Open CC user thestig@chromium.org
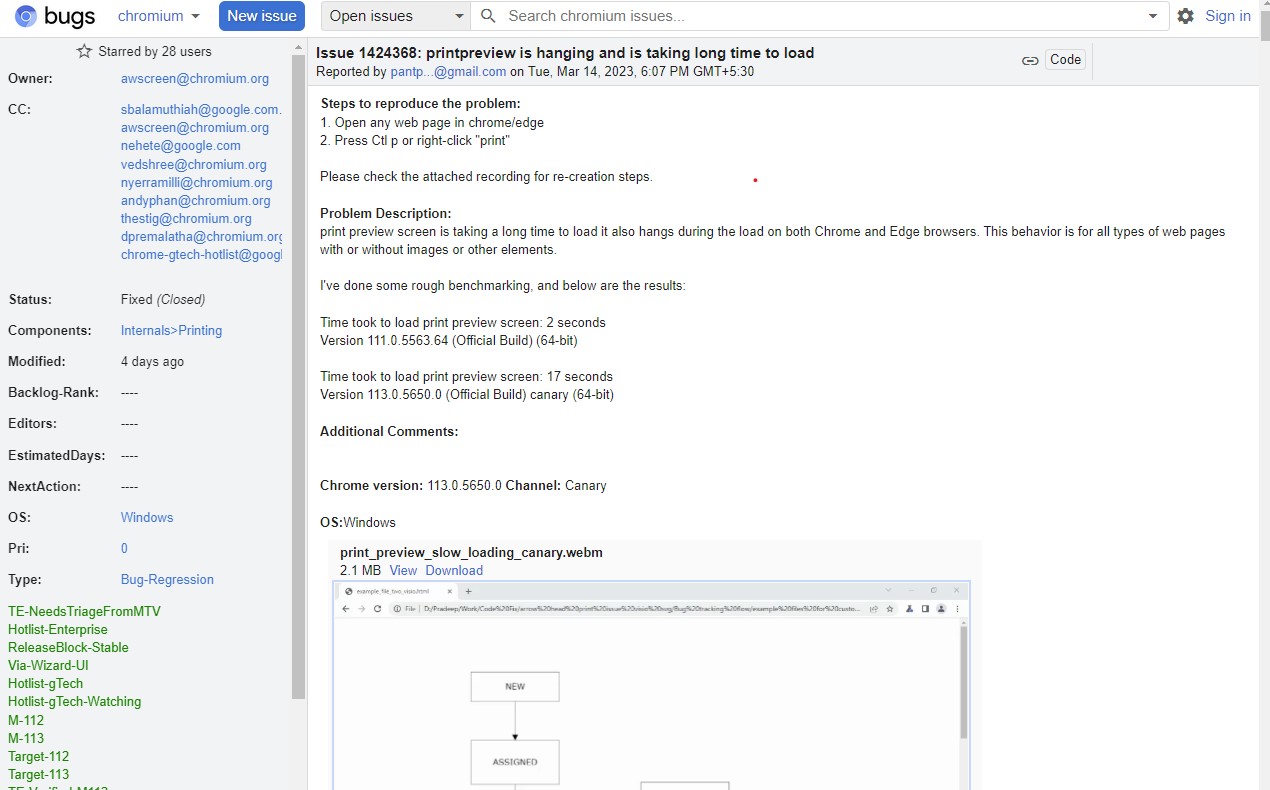1270x790 pixels. pyautogui.click(x=186, y=219)
